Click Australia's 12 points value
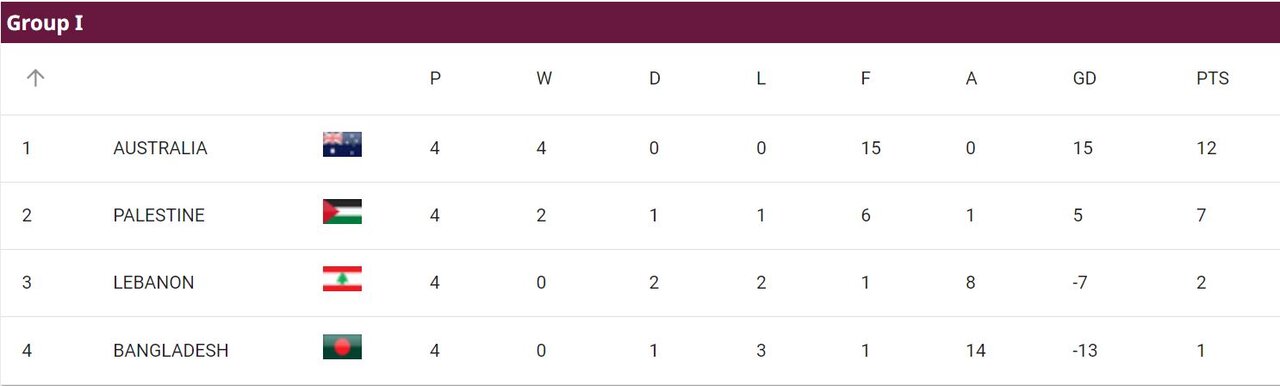 coord(1206,148)
